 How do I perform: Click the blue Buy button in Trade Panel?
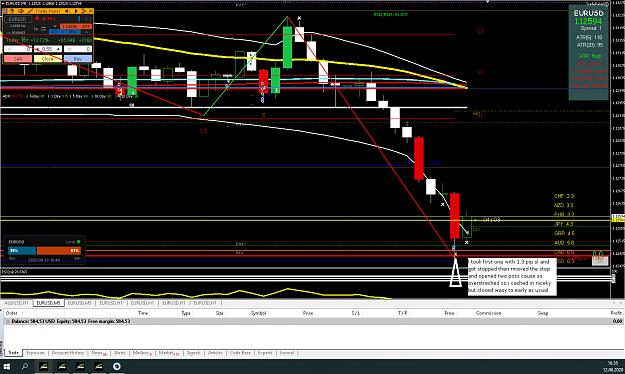pyautogui.click(x=78, y=59)
